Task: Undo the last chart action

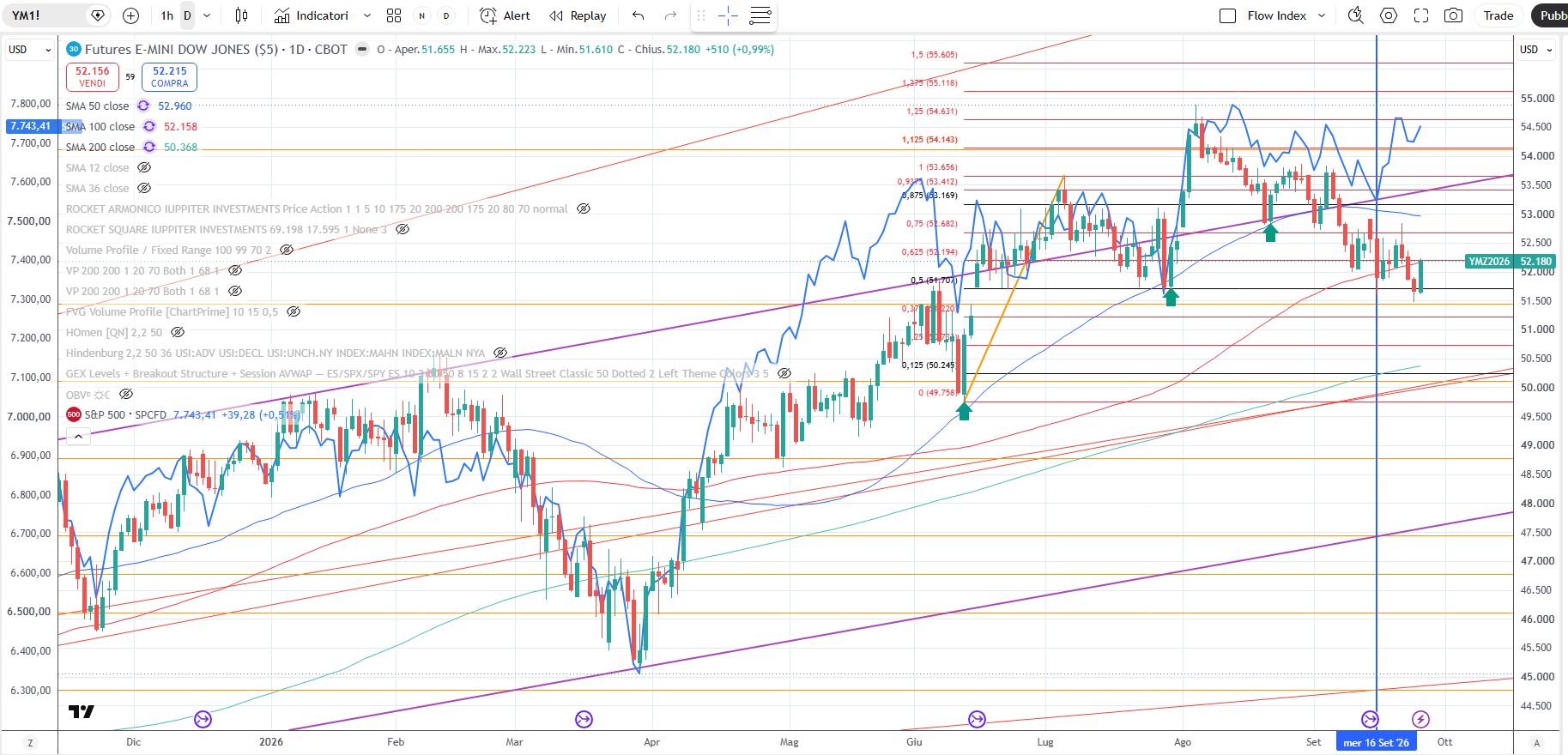Action: [638, 15]
